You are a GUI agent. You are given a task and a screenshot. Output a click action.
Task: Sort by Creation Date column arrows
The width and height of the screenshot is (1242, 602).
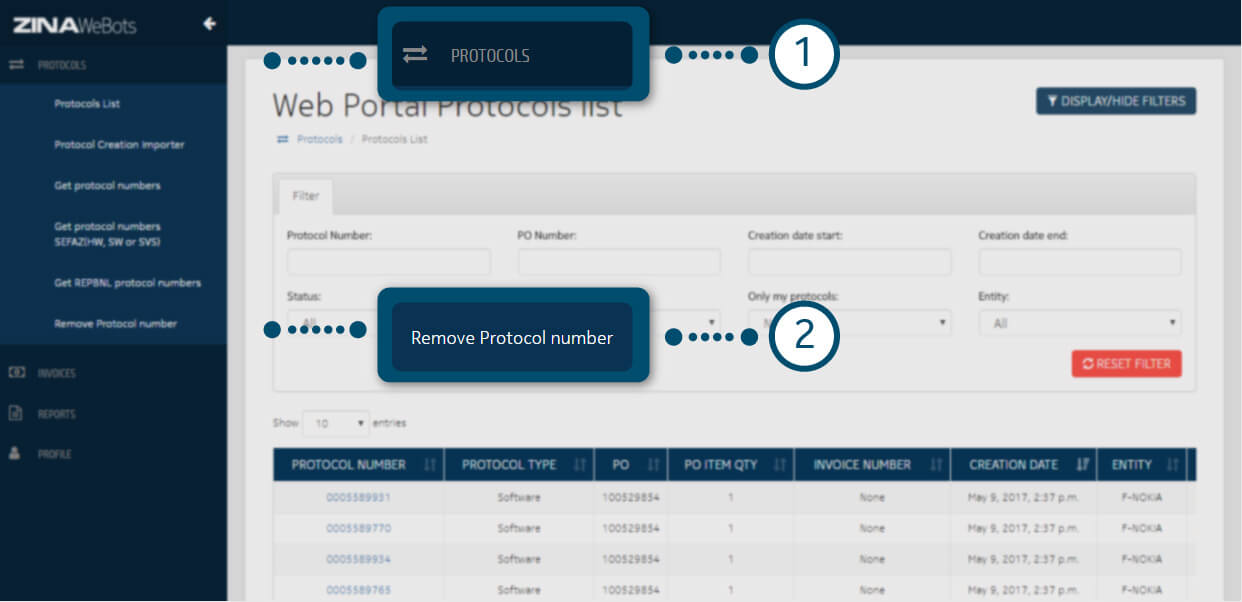click(x=1082, y=465)
